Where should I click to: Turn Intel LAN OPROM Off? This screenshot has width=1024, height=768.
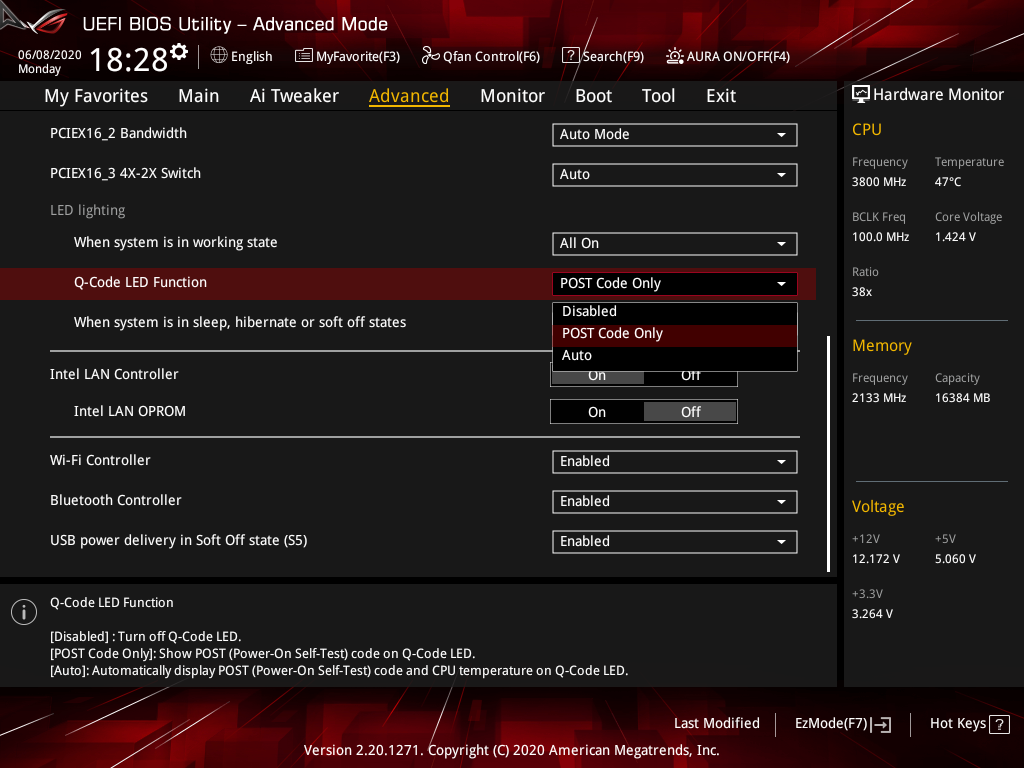(690, 412)
